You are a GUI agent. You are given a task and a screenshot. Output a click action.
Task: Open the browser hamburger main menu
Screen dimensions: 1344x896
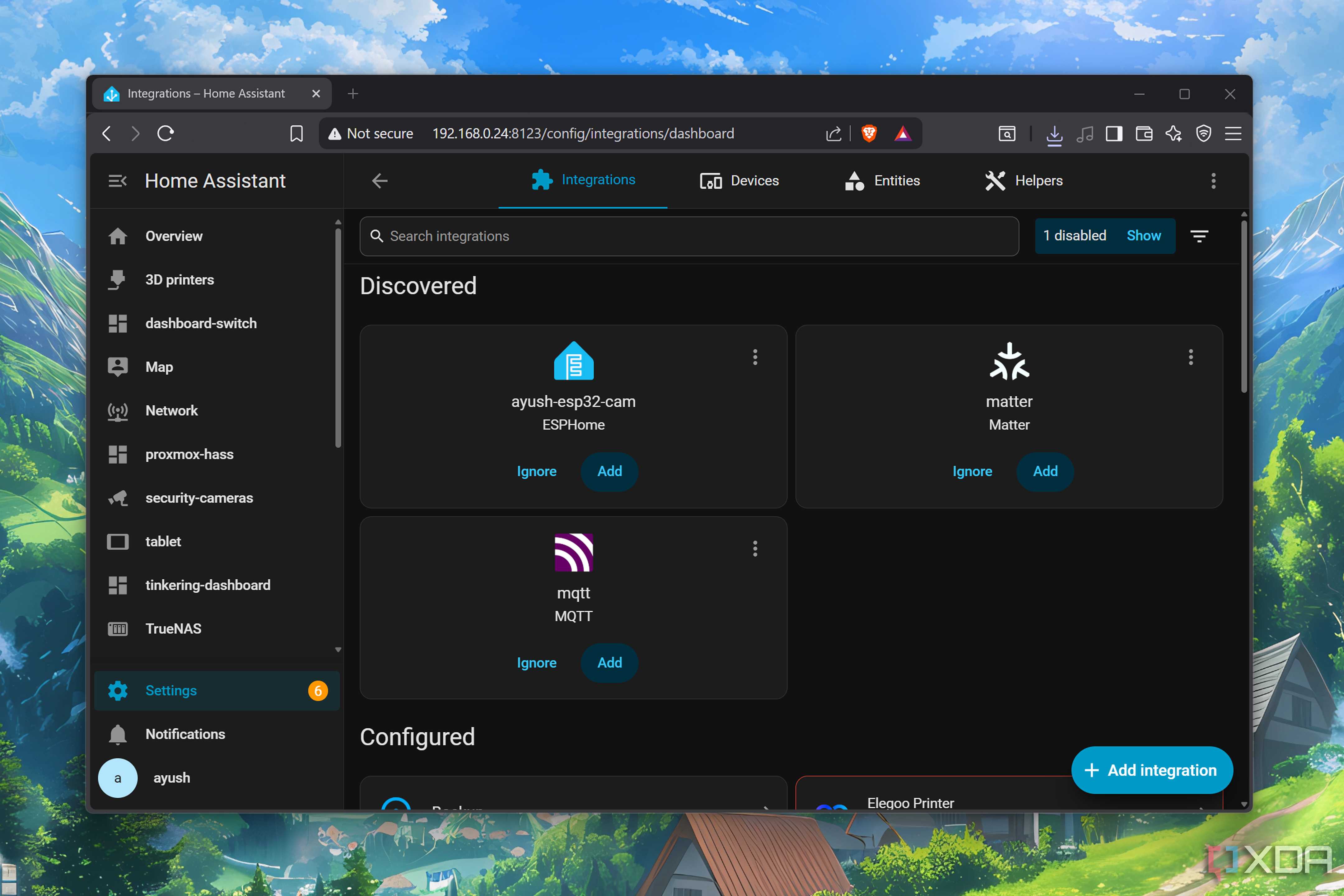click(1233, 134)
